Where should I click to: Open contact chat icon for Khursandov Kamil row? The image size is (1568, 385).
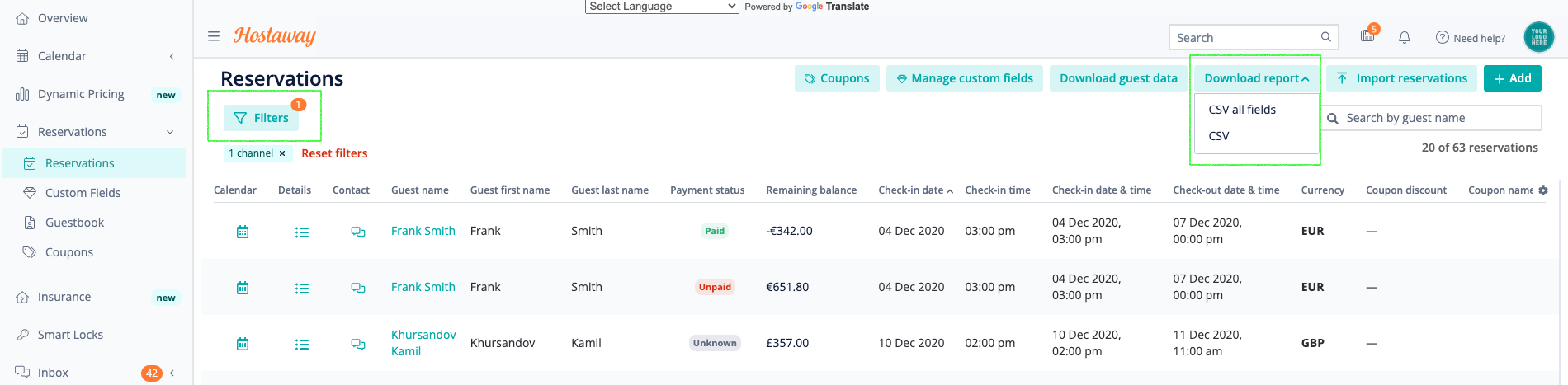[x=358, y=345]
